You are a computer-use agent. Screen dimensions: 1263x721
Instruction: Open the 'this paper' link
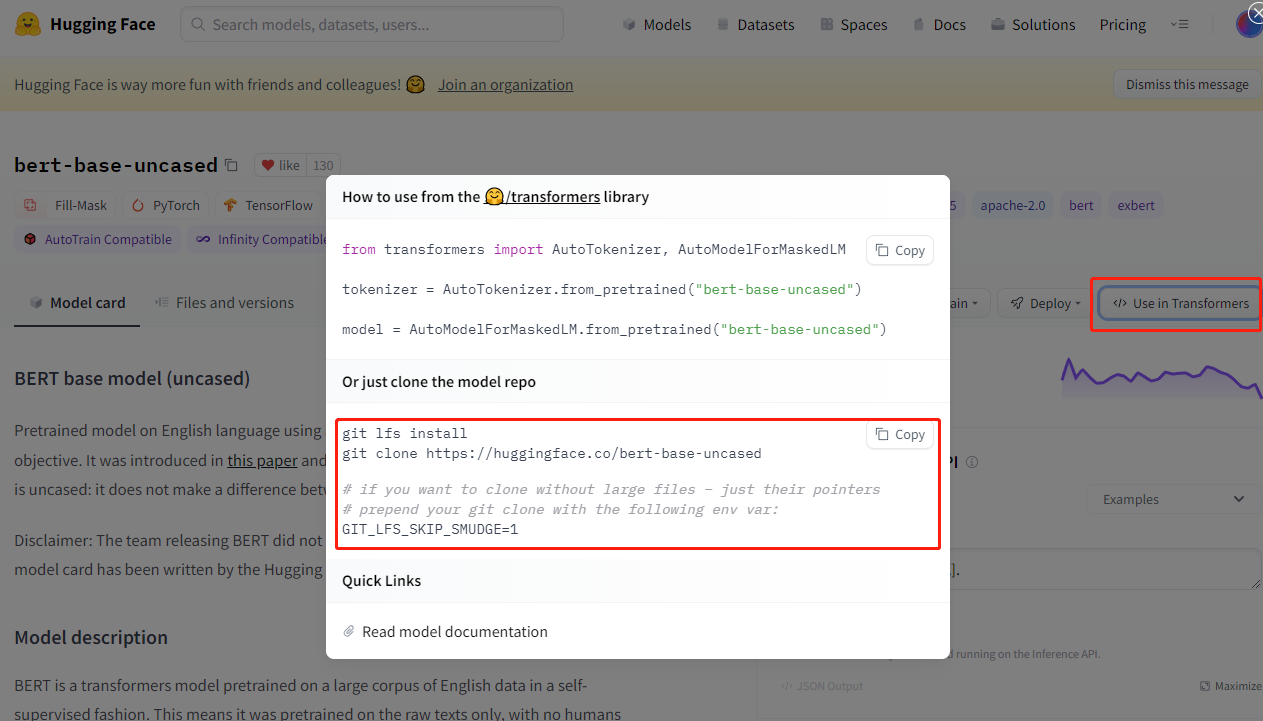(262, 461)
